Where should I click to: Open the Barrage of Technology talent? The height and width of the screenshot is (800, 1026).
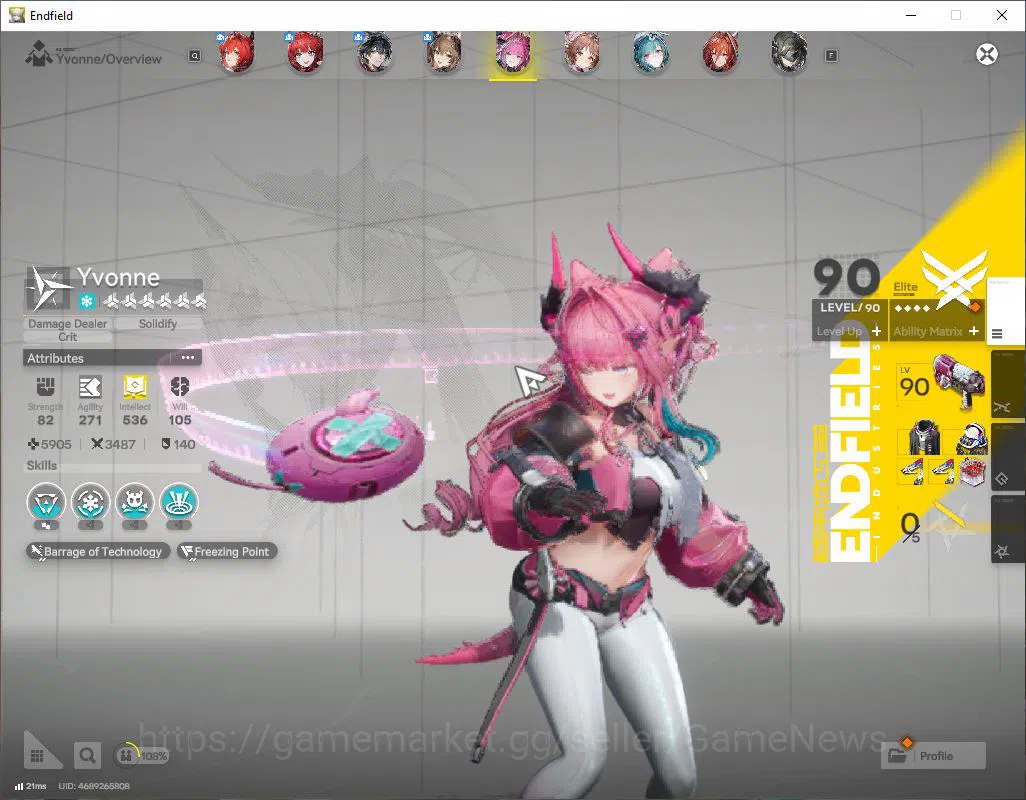click(98, 551)
